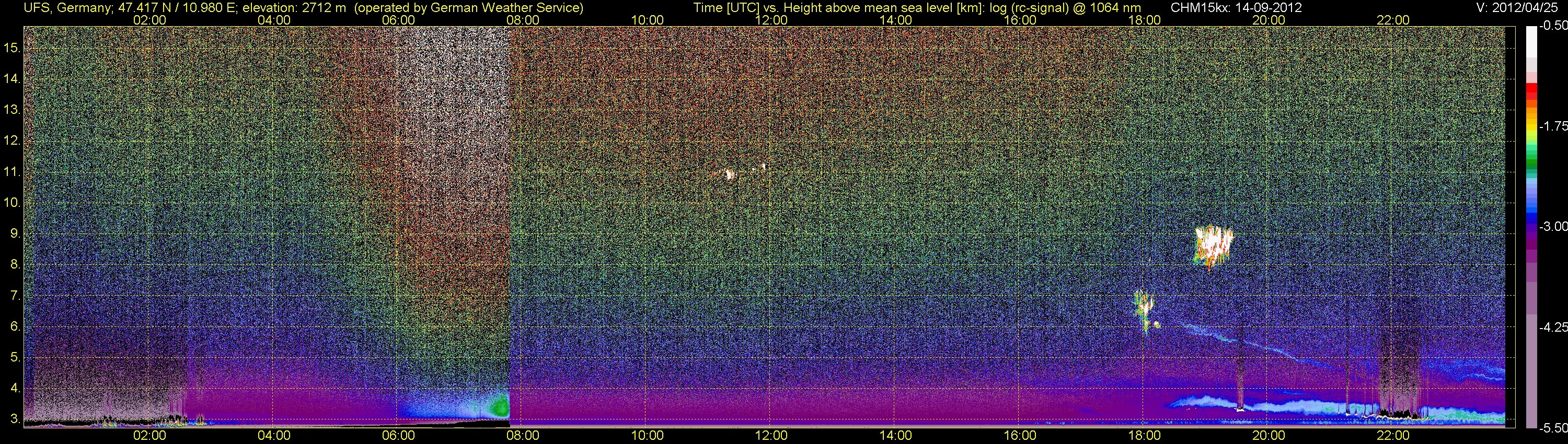Viewport: 1568px width, 444px height.
Task: Click the "Time [UTC] vs. Height" plot title
Action: click(917, 8)
